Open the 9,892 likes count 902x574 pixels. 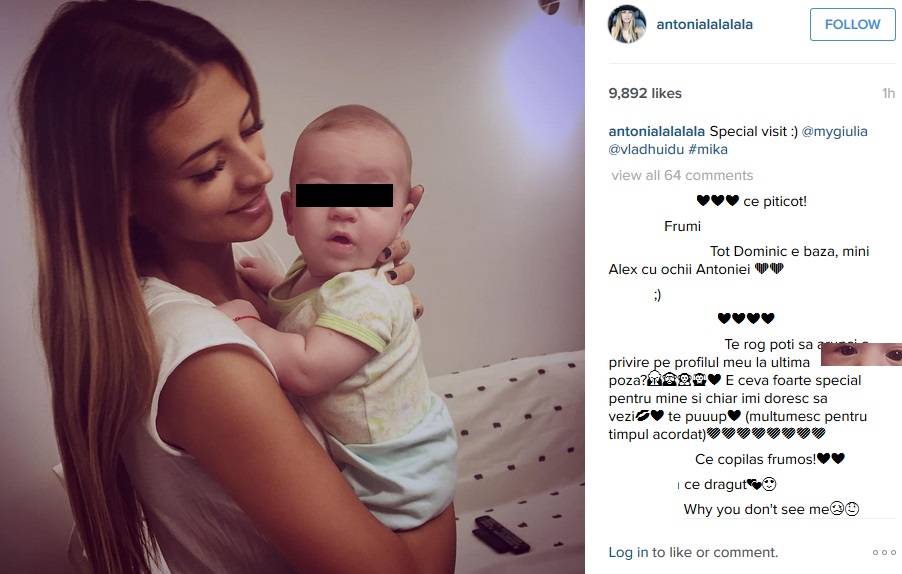point(645,93)
